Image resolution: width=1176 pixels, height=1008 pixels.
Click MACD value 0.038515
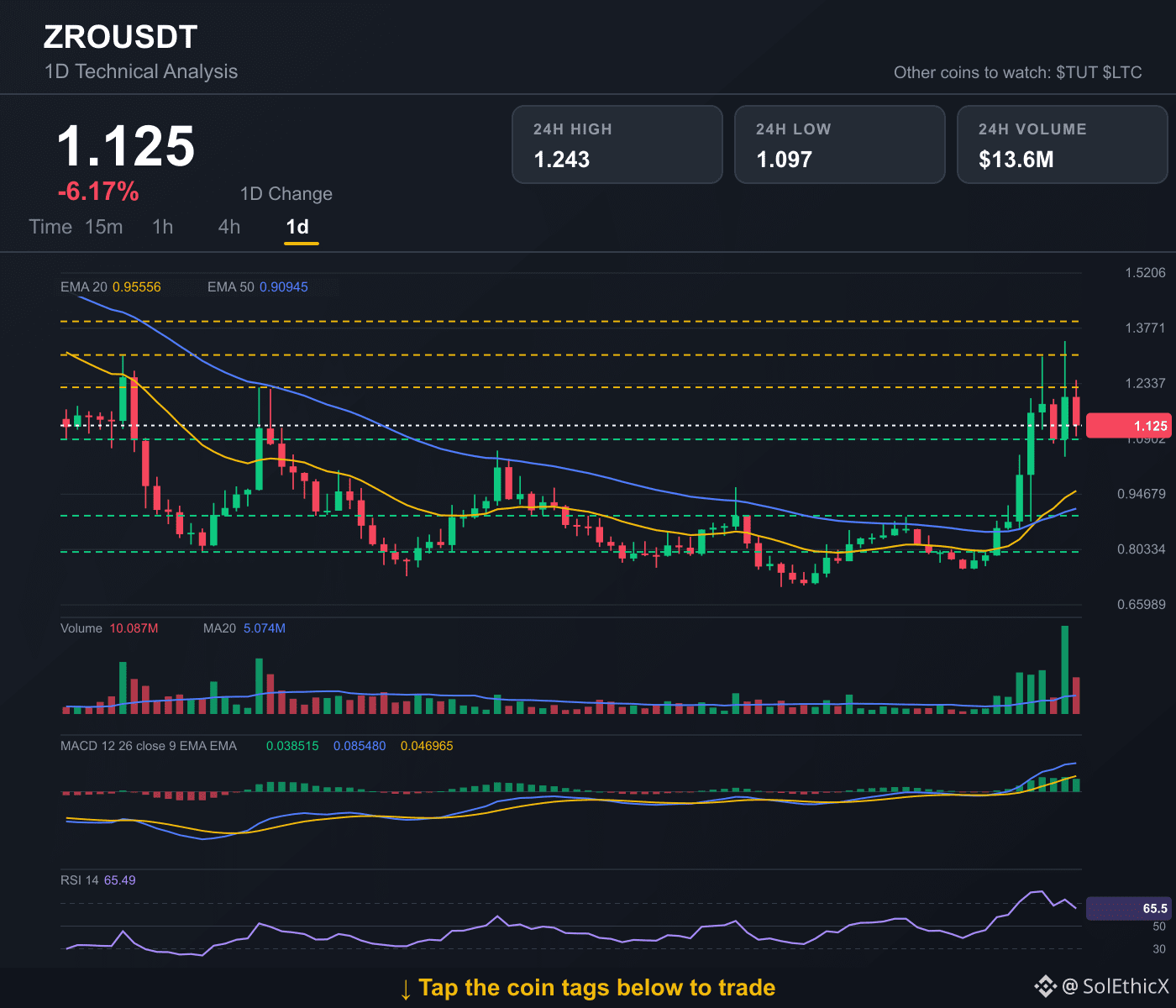click(x=292, y=746)
